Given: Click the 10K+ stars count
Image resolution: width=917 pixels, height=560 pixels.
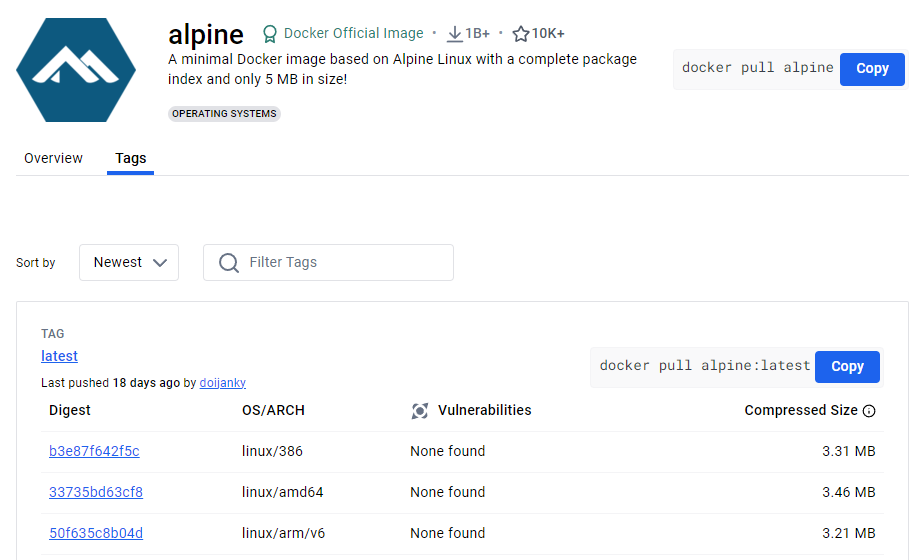Looking at the screenshot, I should pyautogui.click(x=547, y=34).
